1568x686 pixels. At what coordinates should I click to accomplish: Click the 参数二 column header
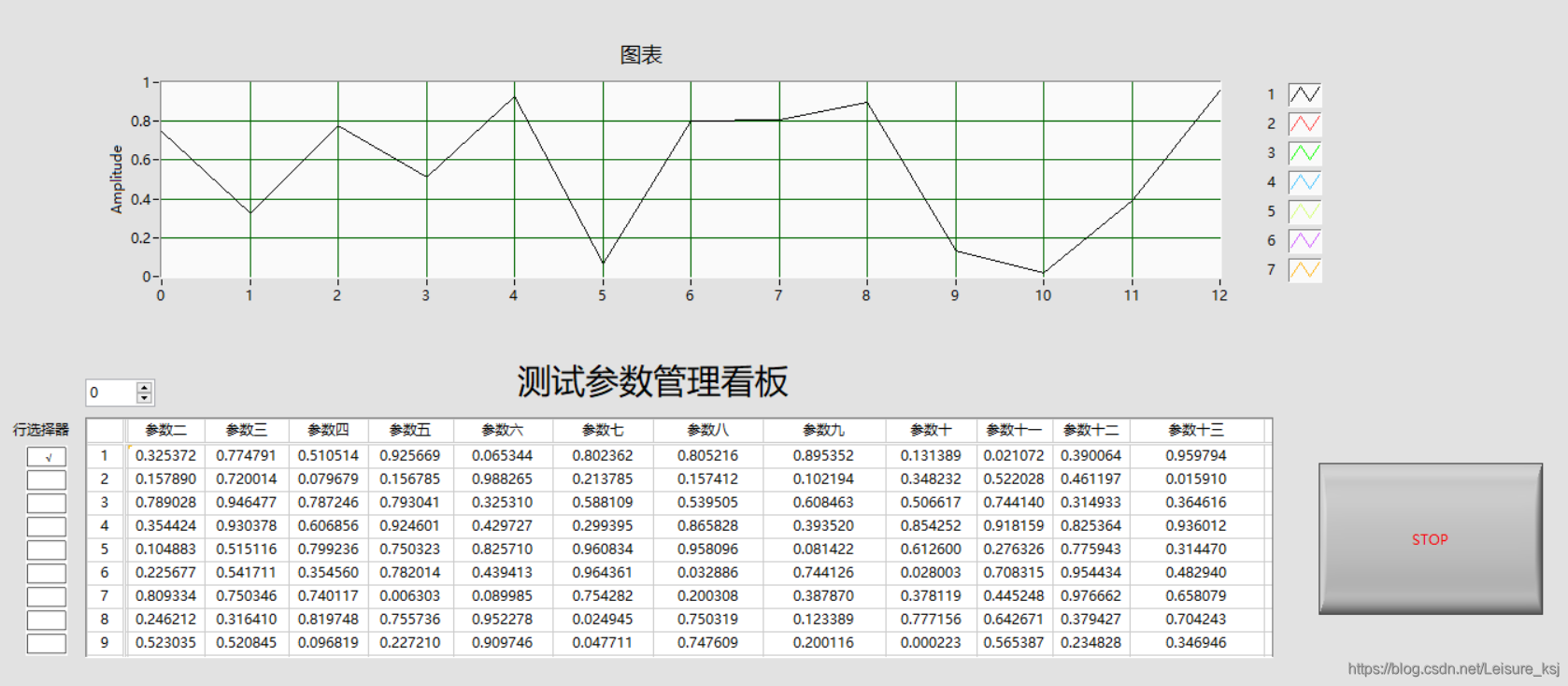pyautogui.click(x=166, y=430)
